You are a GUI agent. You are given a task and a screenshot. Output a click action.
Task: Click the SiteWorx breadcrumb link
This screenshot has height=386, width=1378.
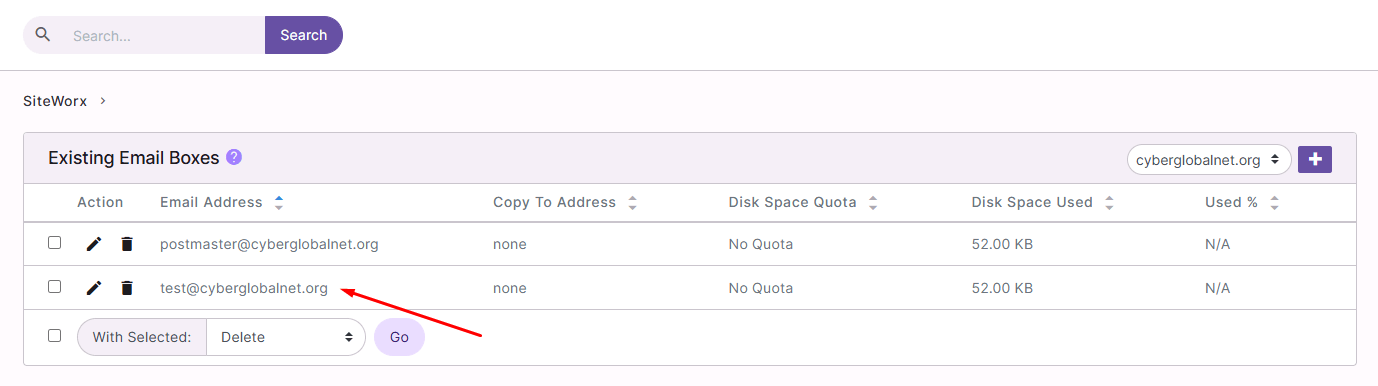point(55,101)
